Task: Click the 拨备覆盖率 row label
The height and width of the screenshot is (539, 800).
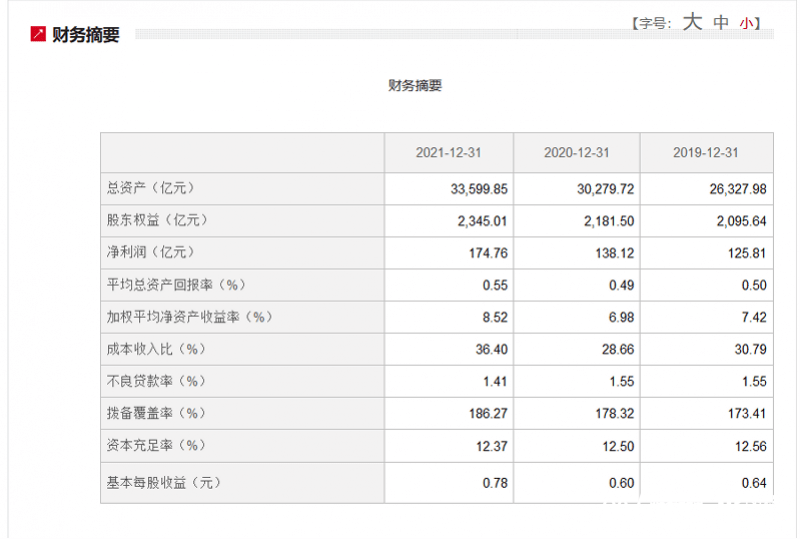Action: point(155,413)
